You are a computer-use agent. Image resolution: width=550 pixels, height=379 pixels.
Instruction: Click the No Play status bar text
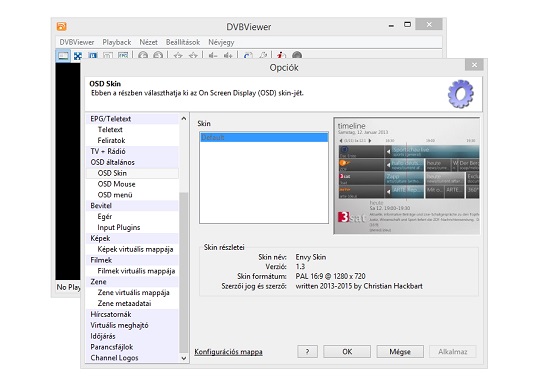pos(68,287)
